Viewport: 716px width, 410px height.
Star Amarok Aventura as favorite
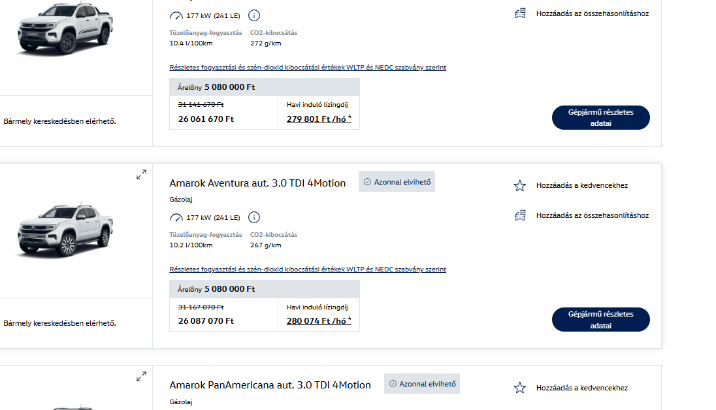[520, 185]
